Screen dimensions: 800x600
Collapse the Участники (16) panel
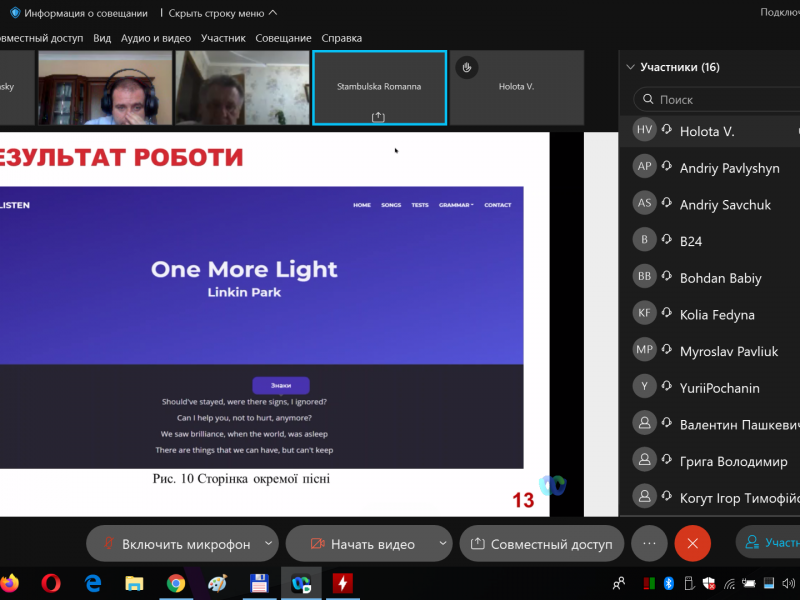click(630, 68)
